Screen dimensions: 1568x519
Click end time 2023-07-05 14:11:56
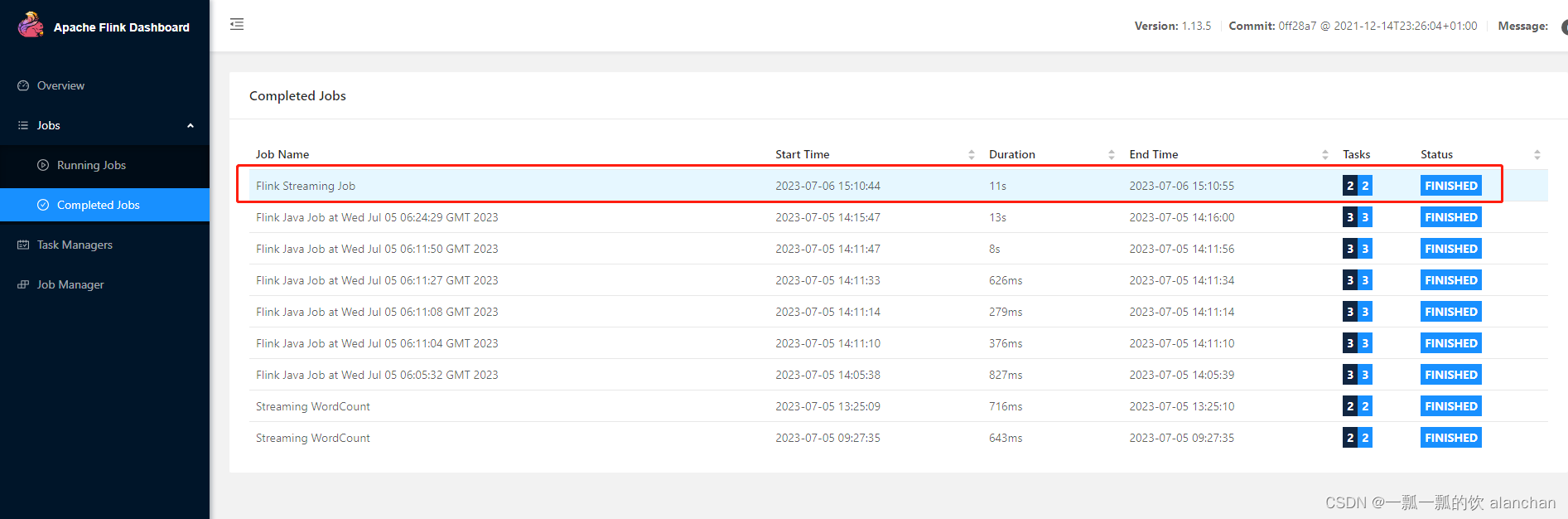[1181, 249]
